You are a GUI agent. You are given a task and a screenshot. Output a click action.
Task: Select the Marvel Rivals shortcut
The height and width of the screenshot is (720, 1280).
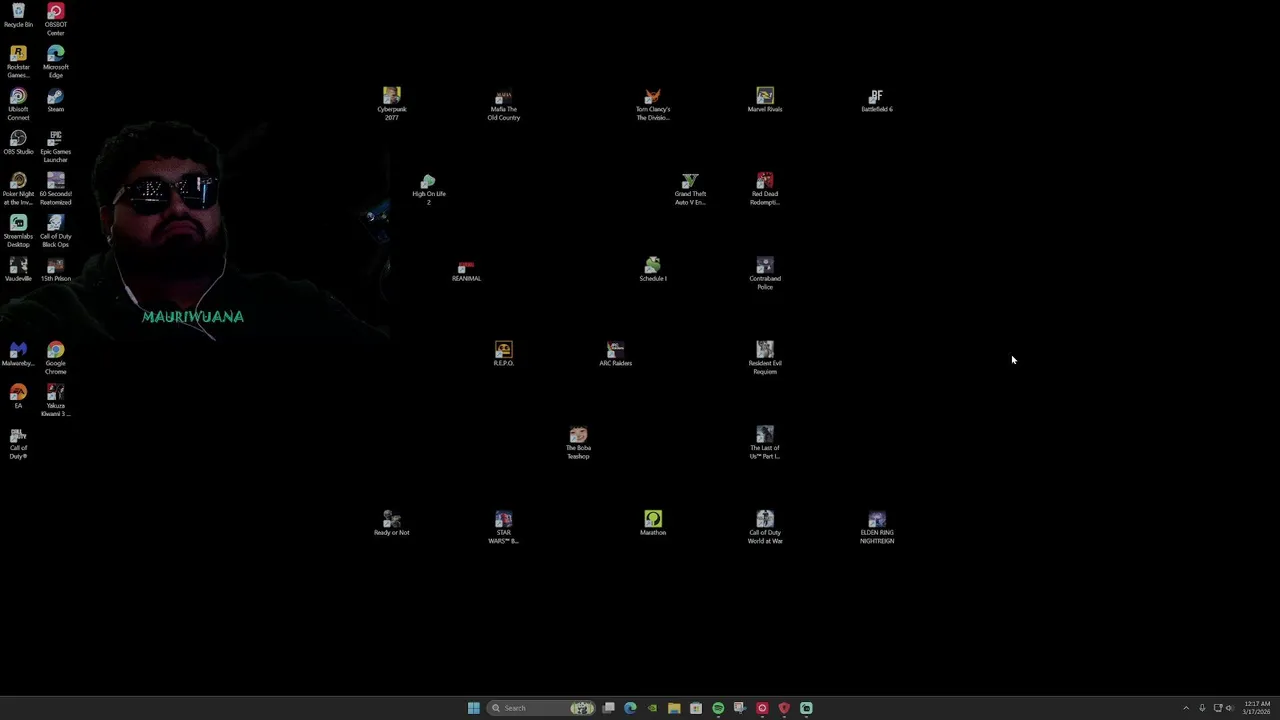765,100
